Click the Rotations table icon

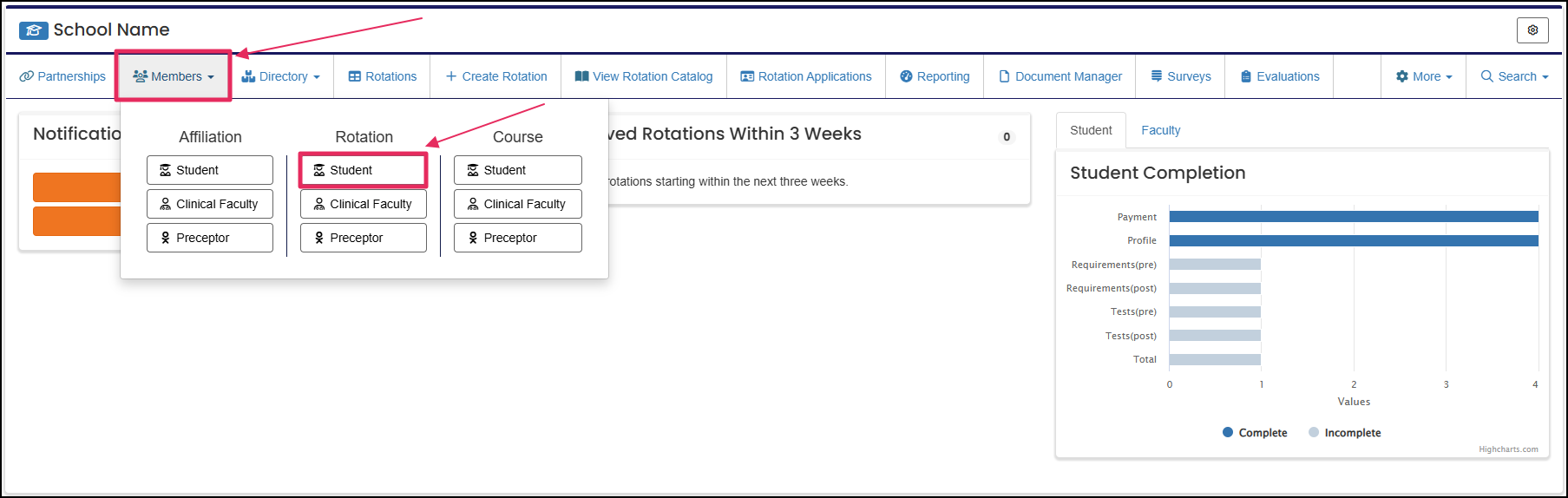point(355,76)
